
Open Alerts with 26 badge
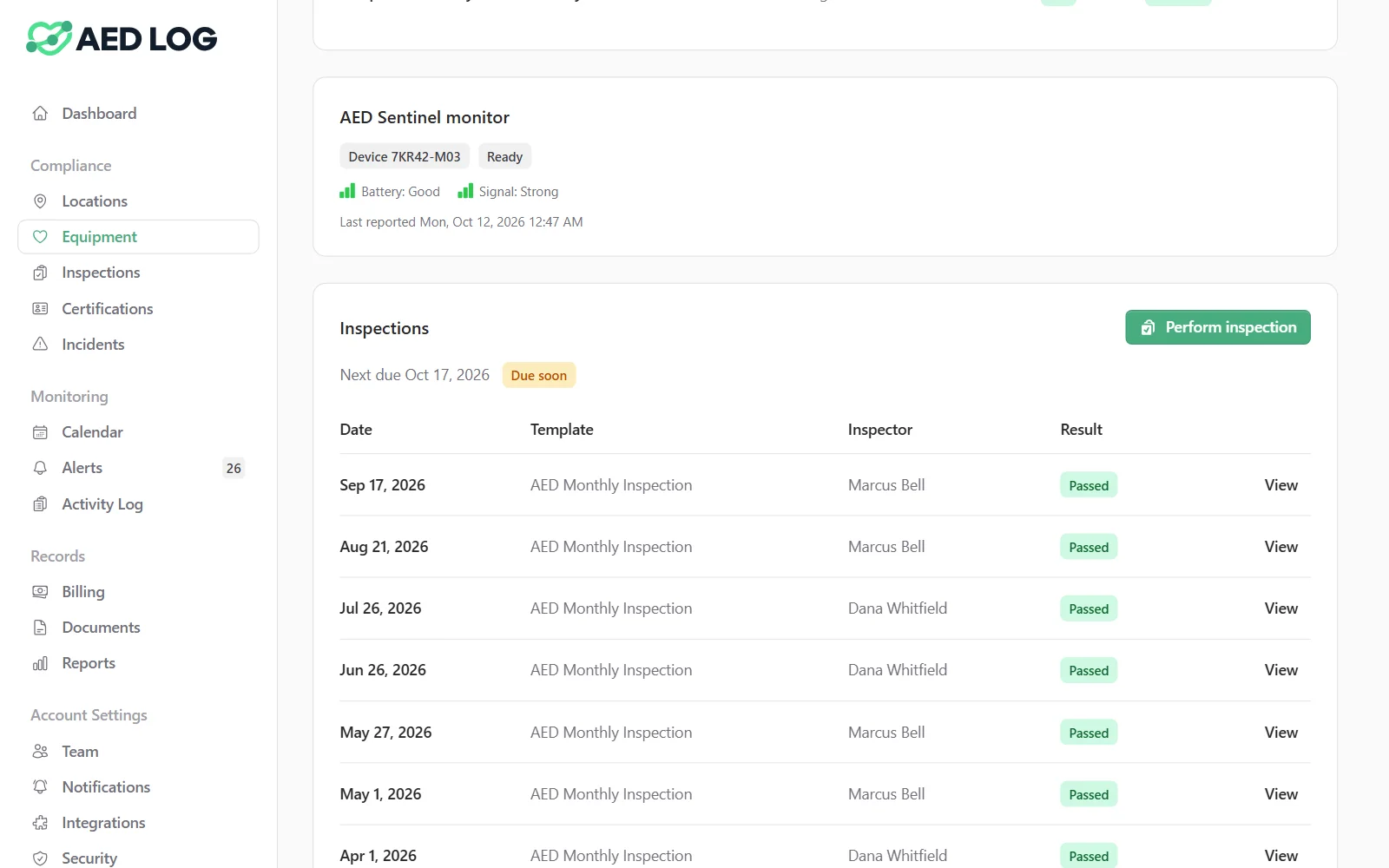[x=138, y=468]
